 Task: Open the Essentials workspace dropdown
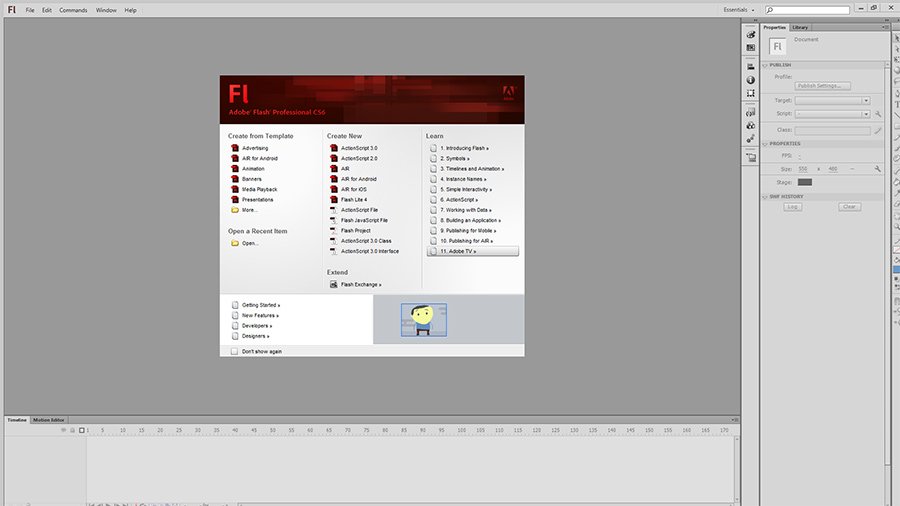[x=739, y=10]
